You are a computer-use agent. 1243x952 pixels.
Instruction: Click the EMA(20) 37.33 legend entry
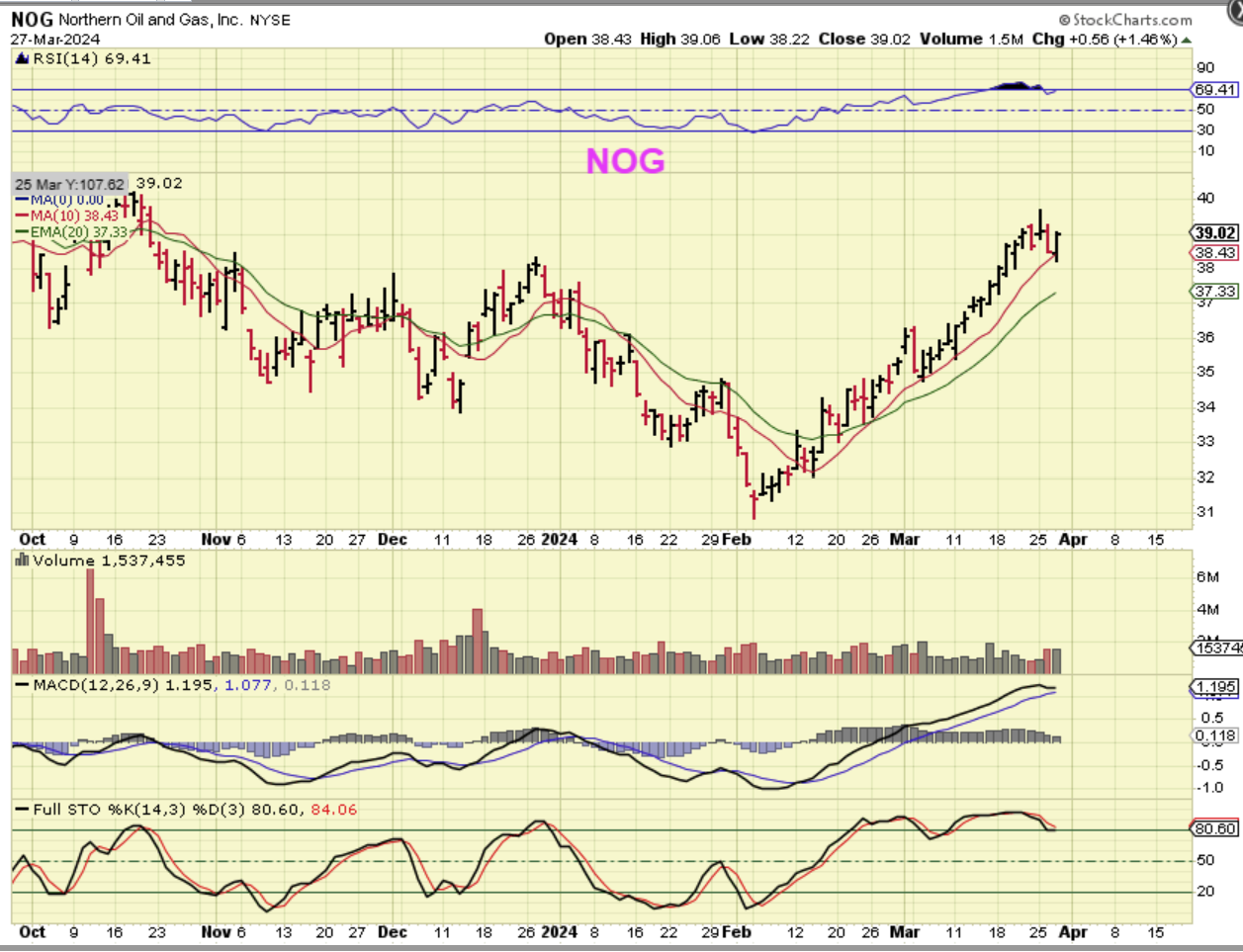pos(79,232)
